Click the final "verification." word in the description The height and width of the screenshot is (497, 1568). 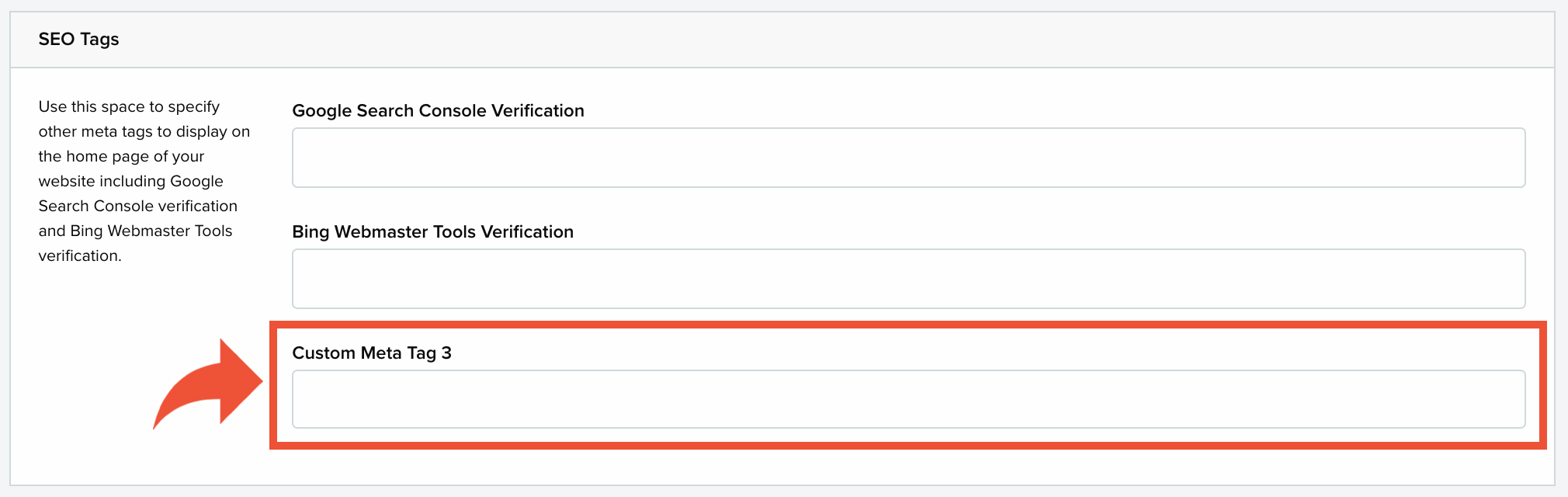(80, 255)
